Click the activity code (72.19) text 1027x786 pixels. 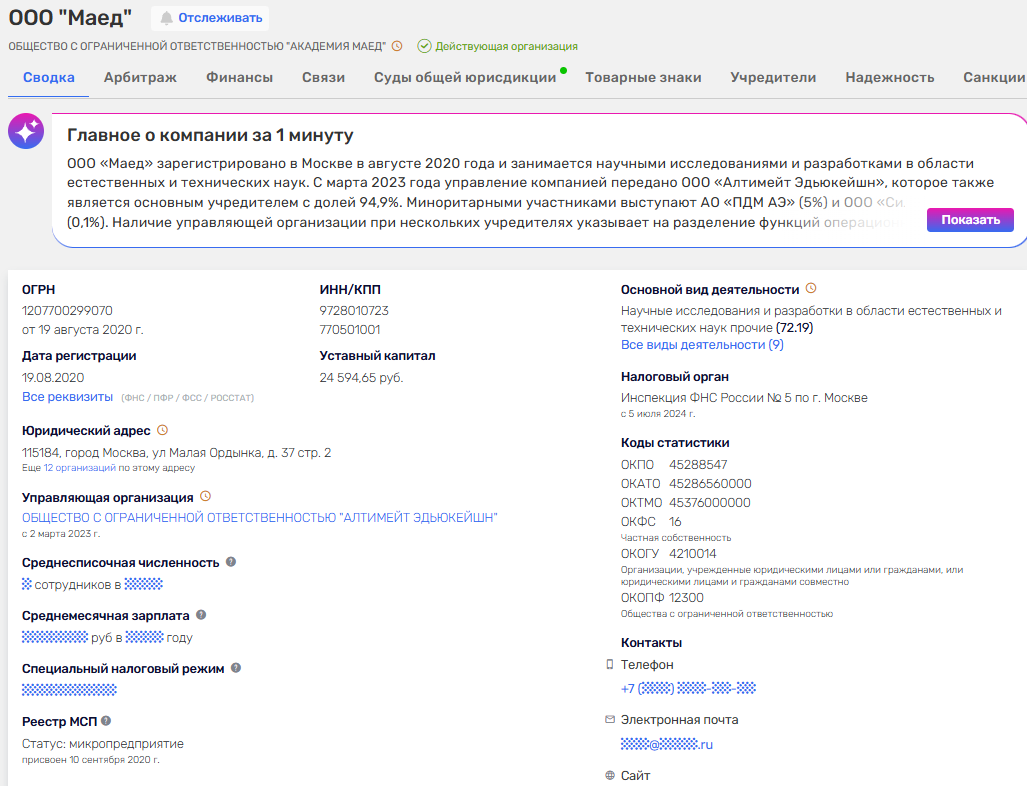click(794, 328)
